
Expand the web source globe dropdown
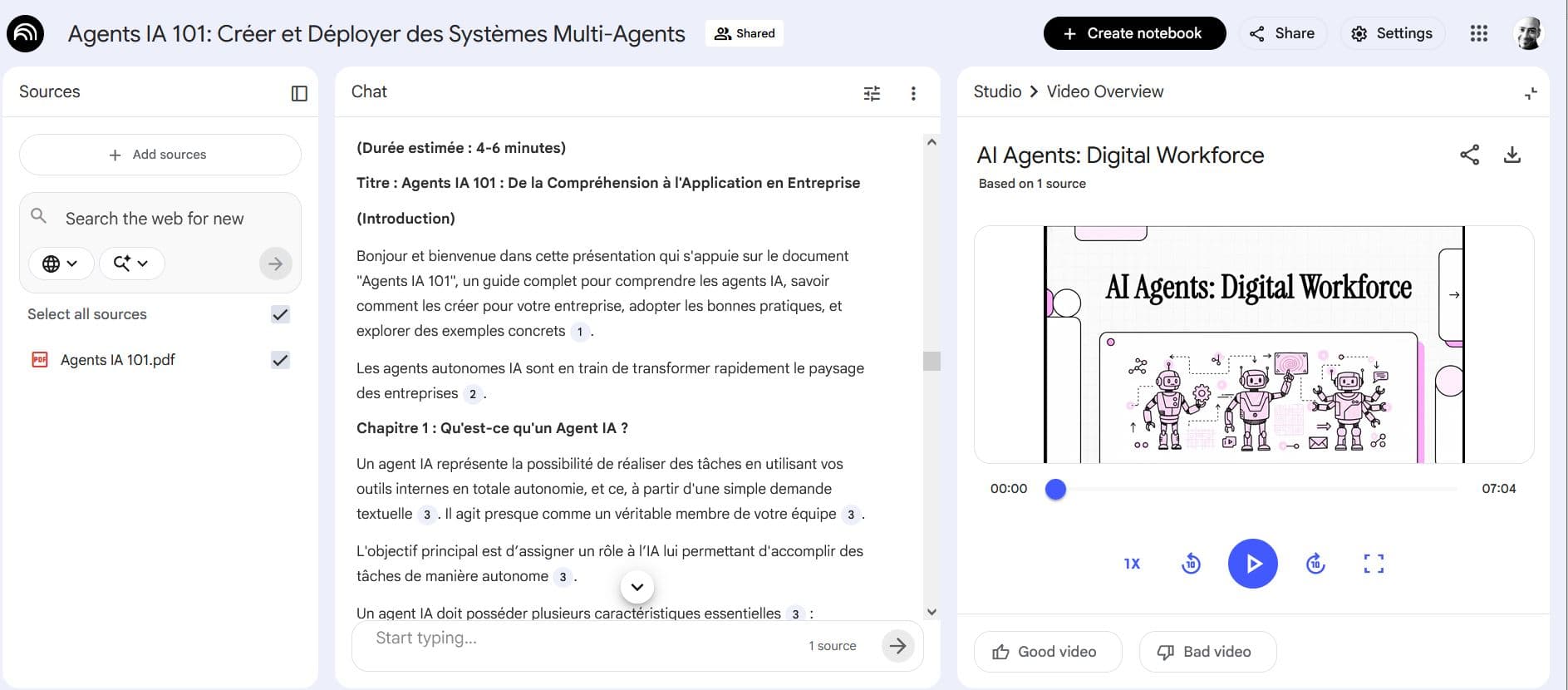[61, 264]
